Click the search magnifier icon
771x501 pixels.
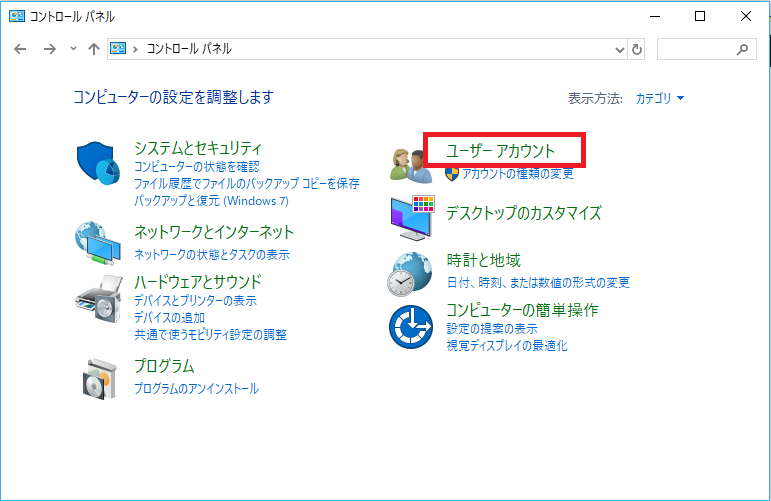tap(742, 49)
